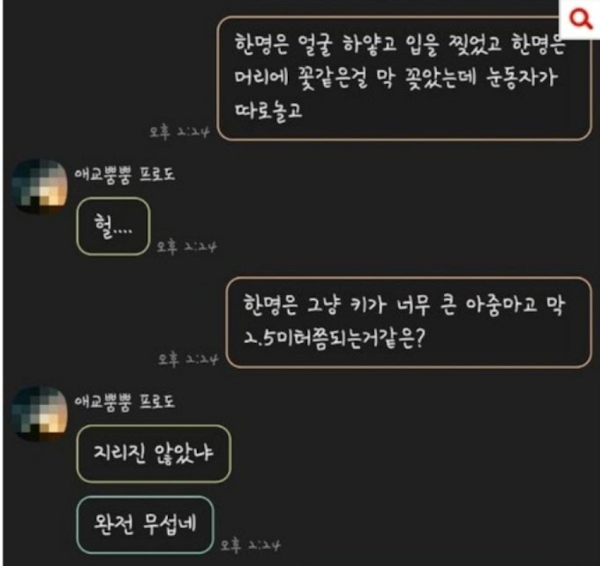Image resolution: width=600 pixels, height=566 pixels.
Task: Click the timestamp next to '헐....'
Action: click(x=187, y=246)
